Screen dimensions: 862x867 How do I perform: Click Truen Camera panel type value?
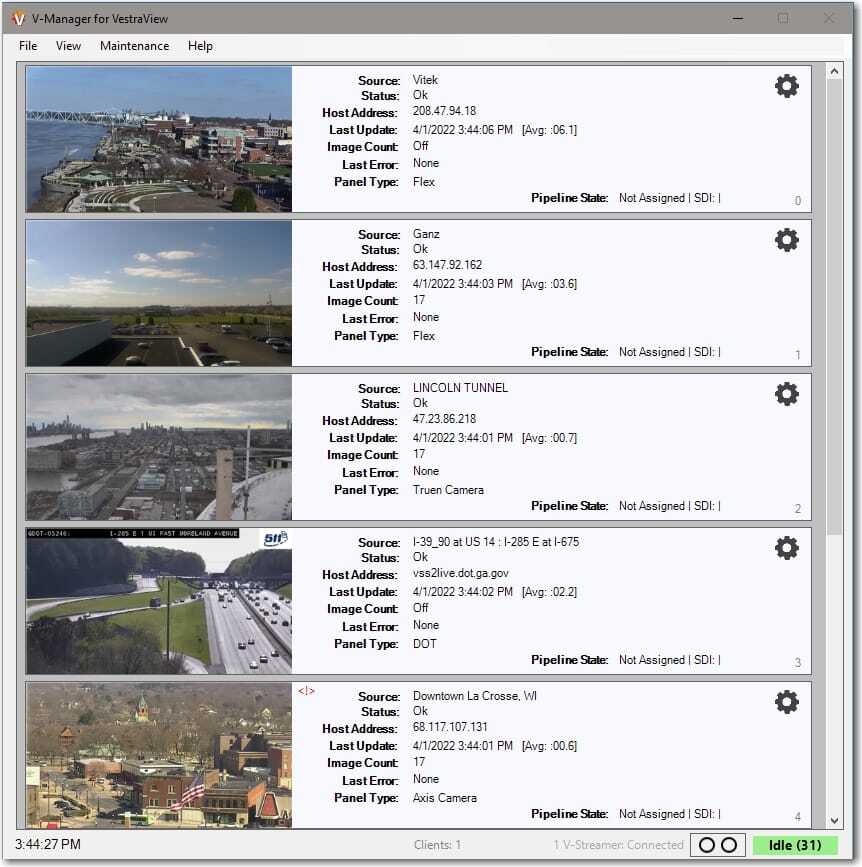tap(448, 490)
